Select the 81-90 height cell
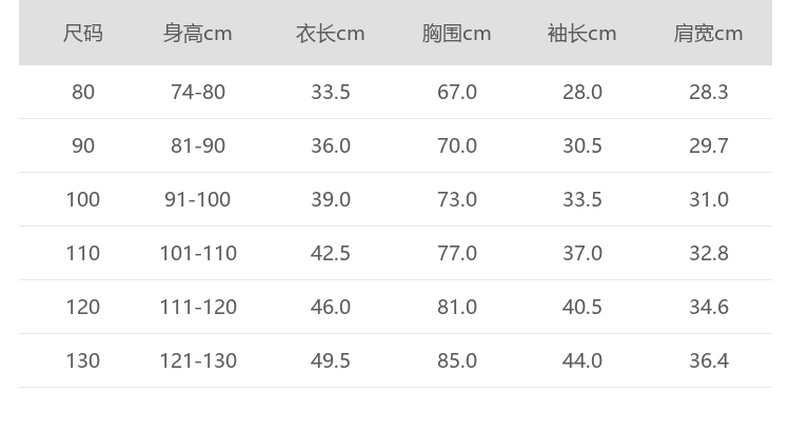Viewport: 790px width, 431px height. [198, 146]
